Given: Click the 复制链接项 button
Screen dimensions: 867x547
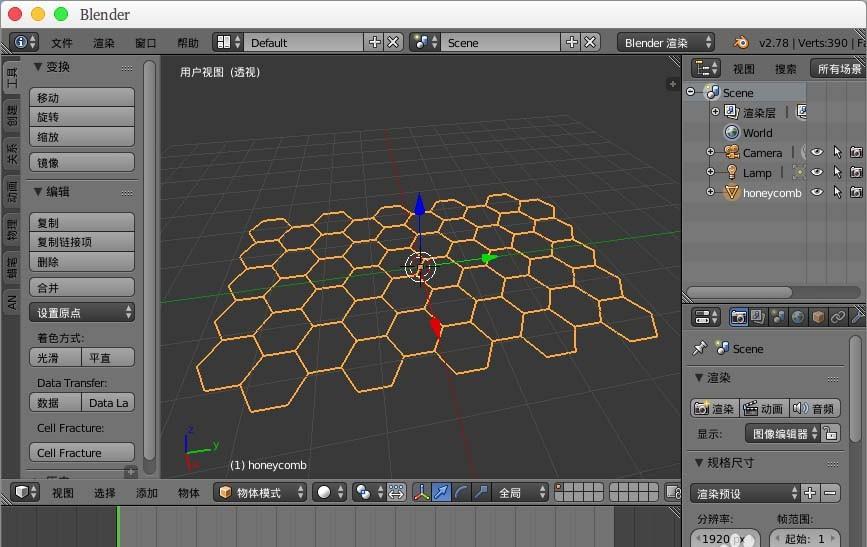Looking at the screenshot, I should [82, 242].
